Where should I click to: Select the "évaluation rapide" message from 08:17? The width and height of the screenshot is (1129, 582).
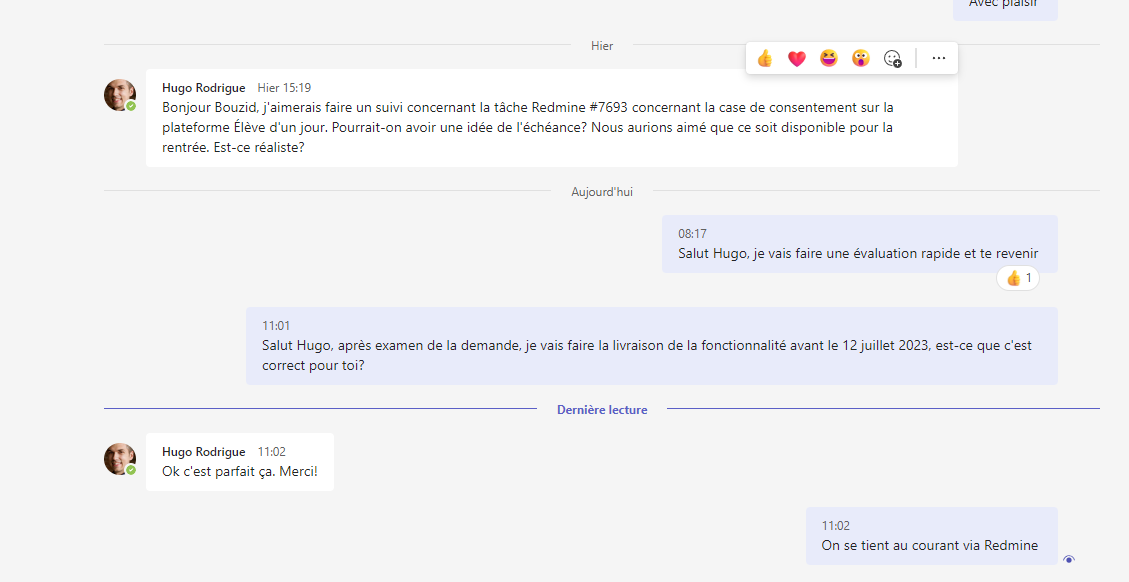(858, 253)
